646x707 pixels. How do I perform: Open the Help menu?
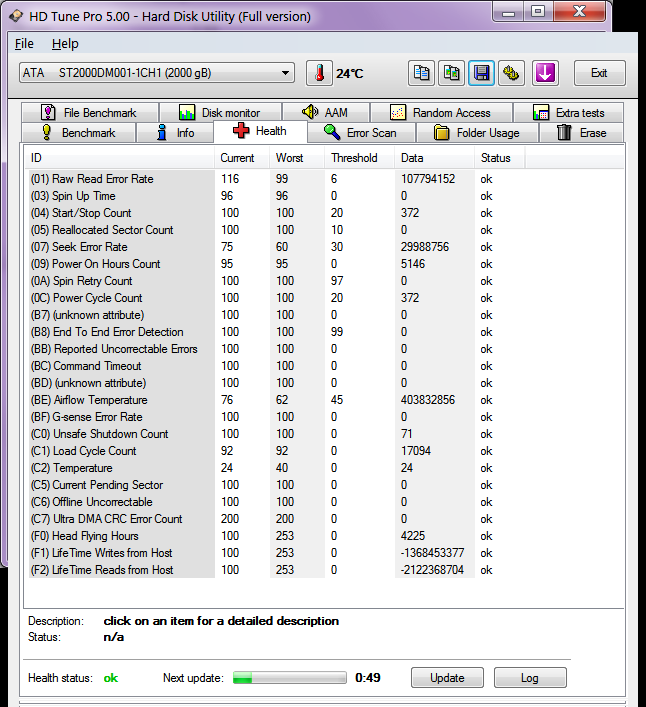(65, 44)
